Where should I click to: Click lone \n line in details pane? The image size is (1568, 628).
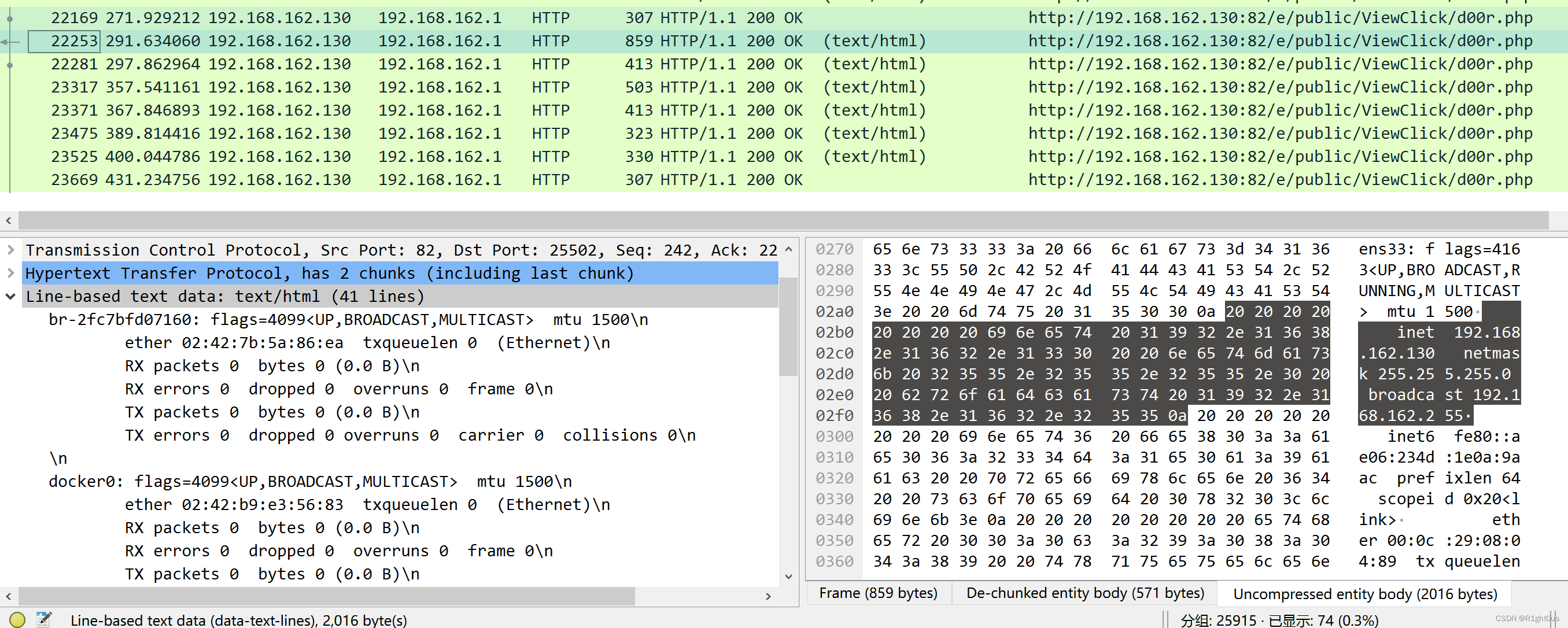click(58, 458)
